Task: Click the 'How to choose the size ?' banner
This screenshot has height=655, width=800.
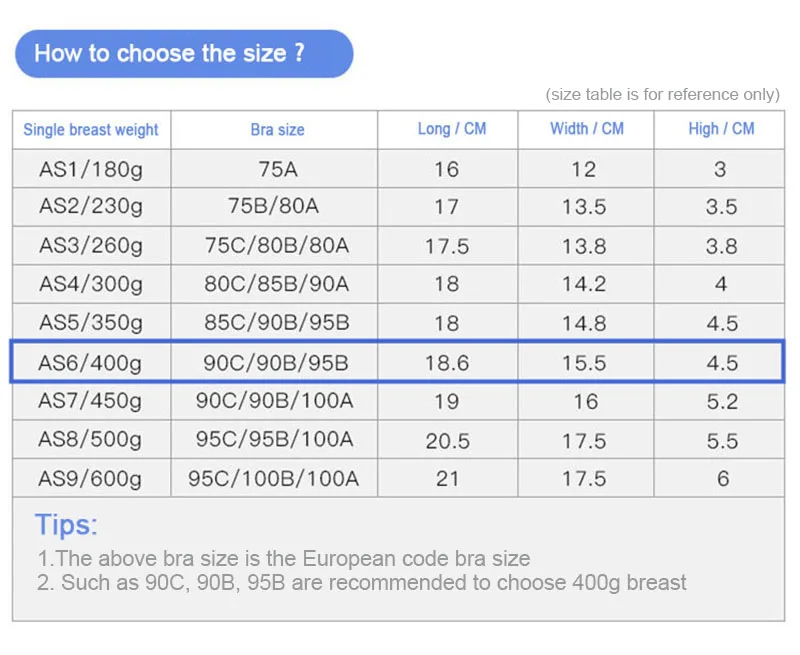Action: coord(184,54)
